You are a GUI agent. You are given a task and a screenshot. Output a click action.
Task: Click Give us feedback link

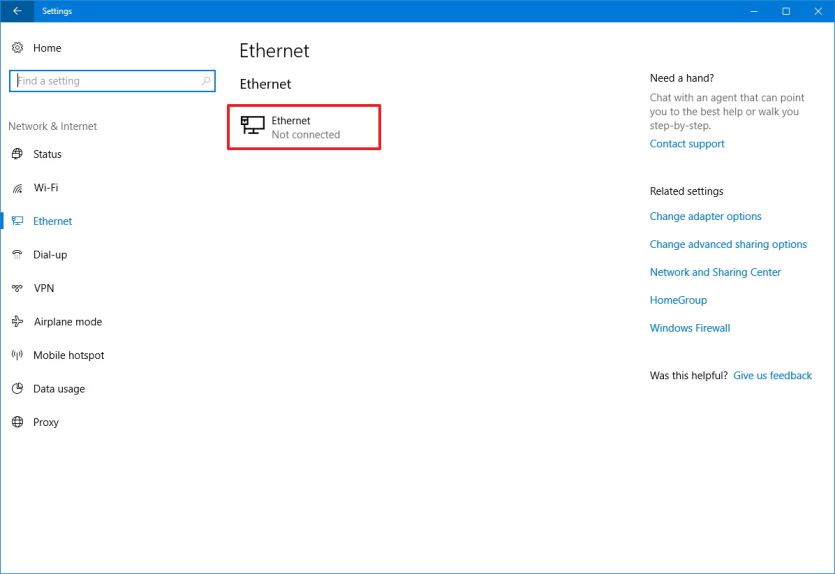point(772,376)
